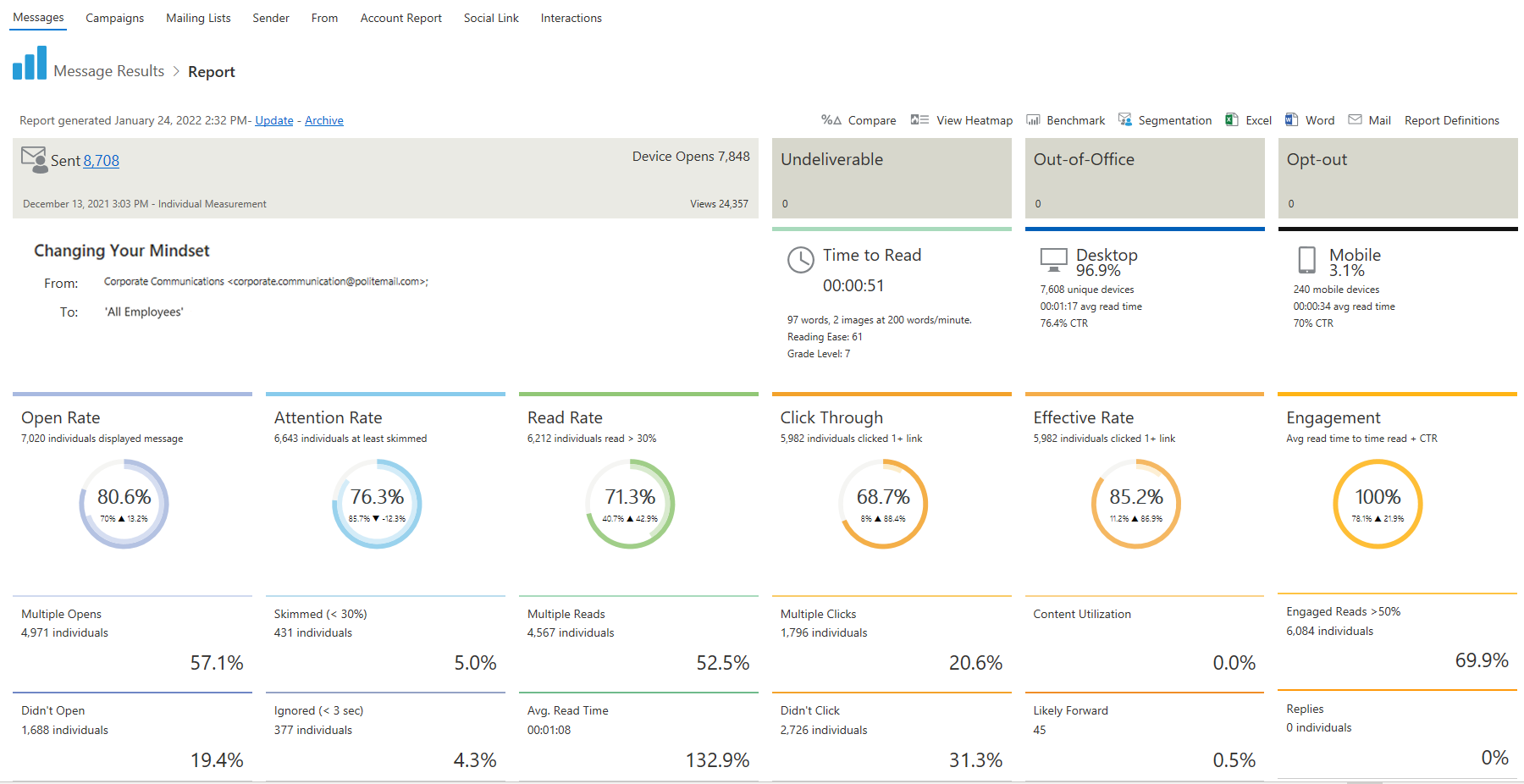Go to the Account Report tab
The width and height of the screenshot is (1524, 784).
click(x=400, y=18)
